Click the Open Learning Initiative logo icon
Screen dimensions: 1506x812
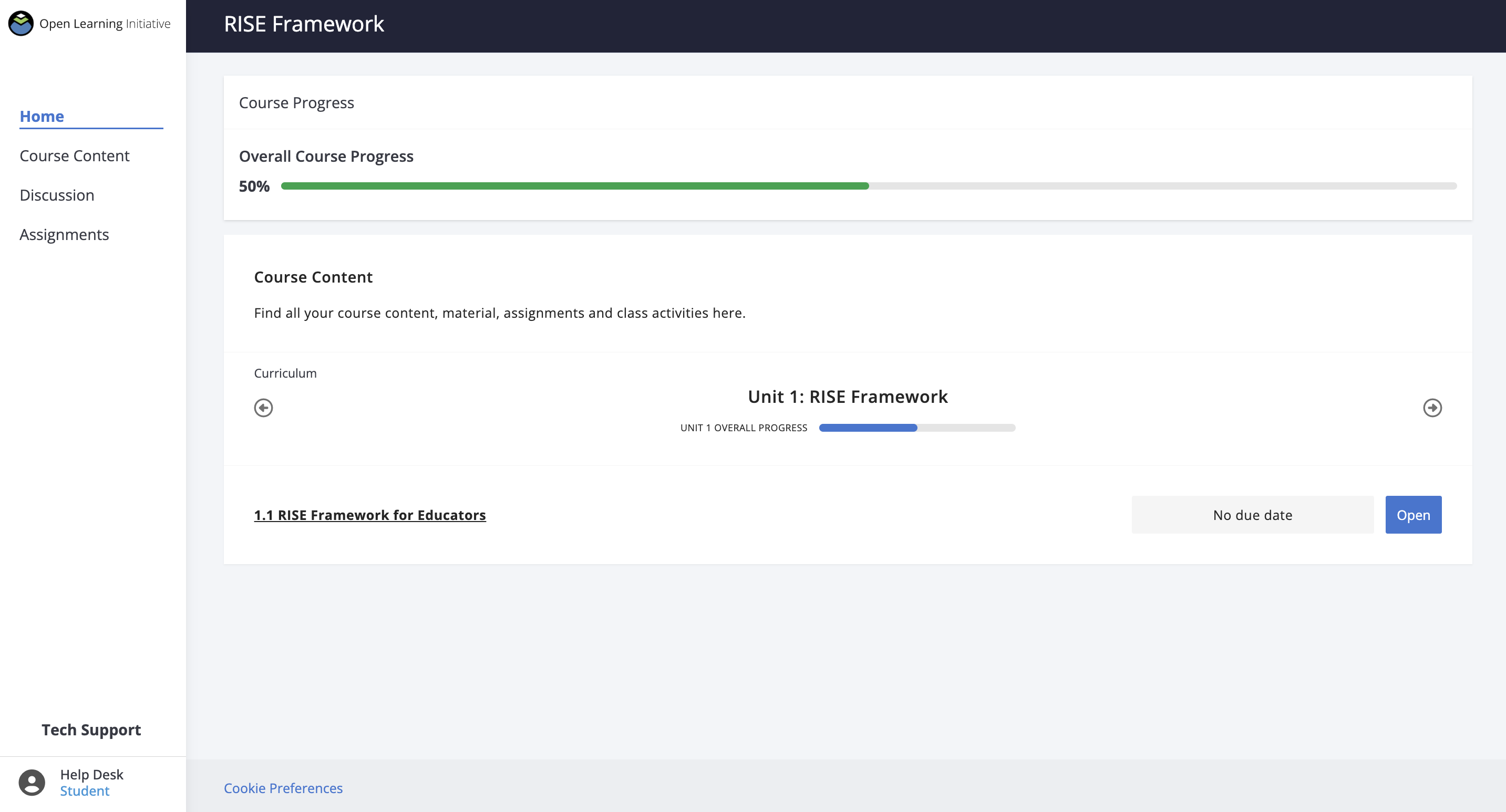pos(21,23)
